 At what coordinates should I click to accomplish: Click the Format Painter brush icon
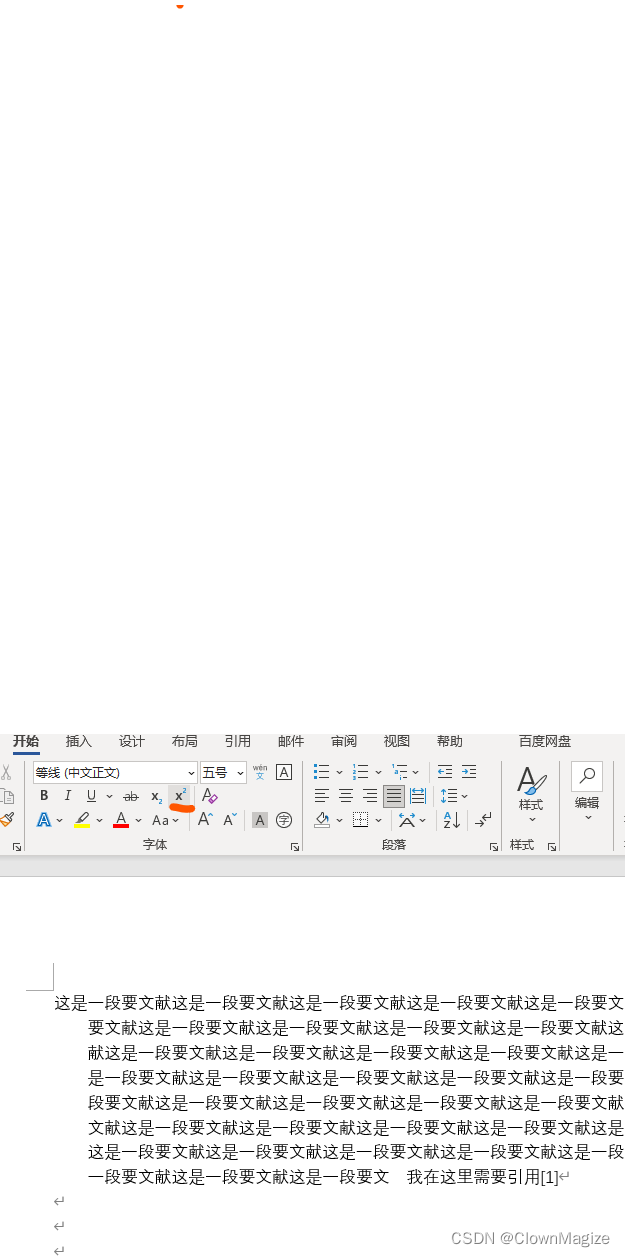point(6,819)
